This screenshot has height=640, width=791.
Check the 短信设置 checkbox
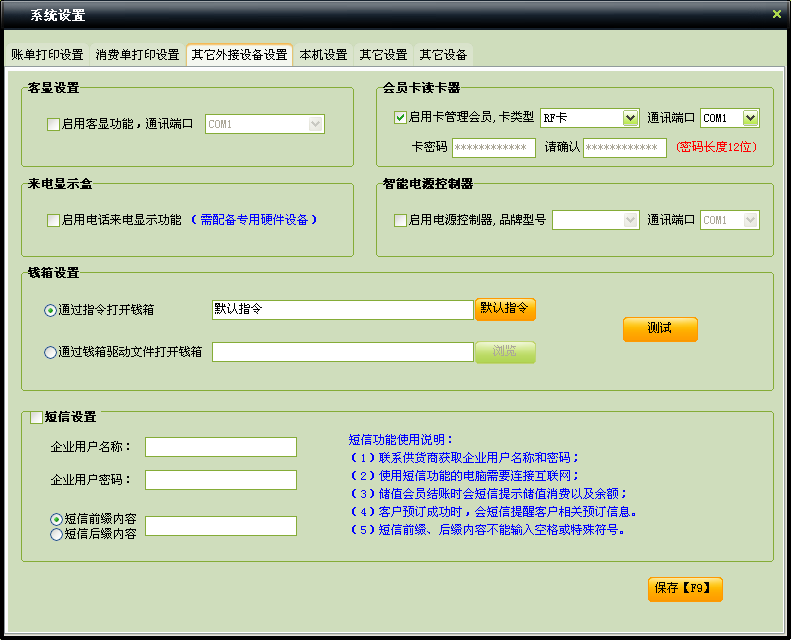(x=36, y=418)
